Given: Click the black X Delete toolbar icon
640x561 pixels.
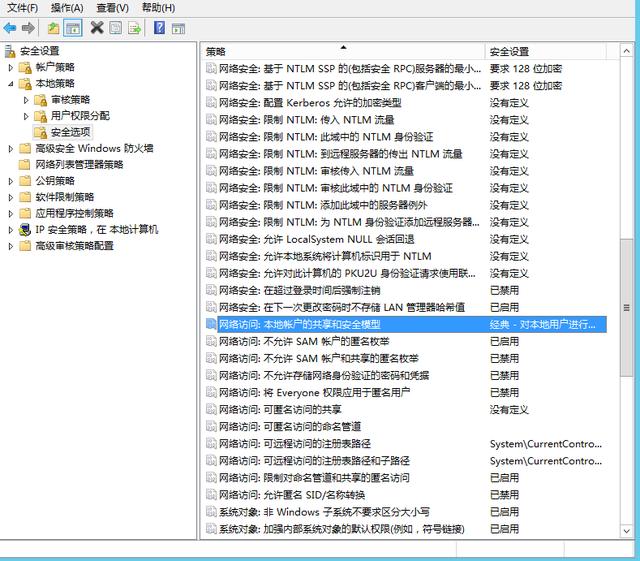Looking at the screenshot, I should (x=97, y=28).
